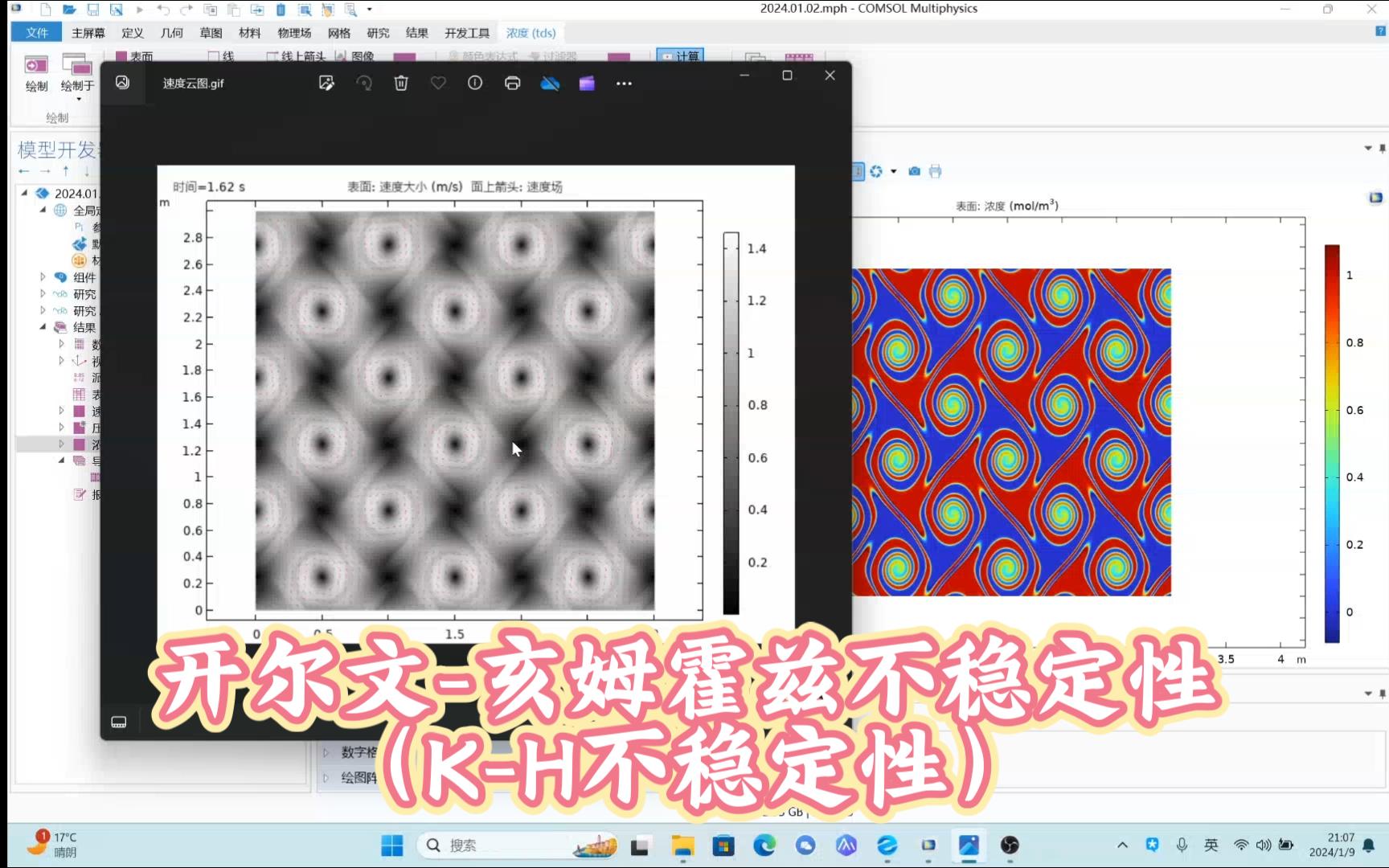Print the image from the viewer toolbar
This screenshot has height=868, width=1389.
[x=512, y=83]
